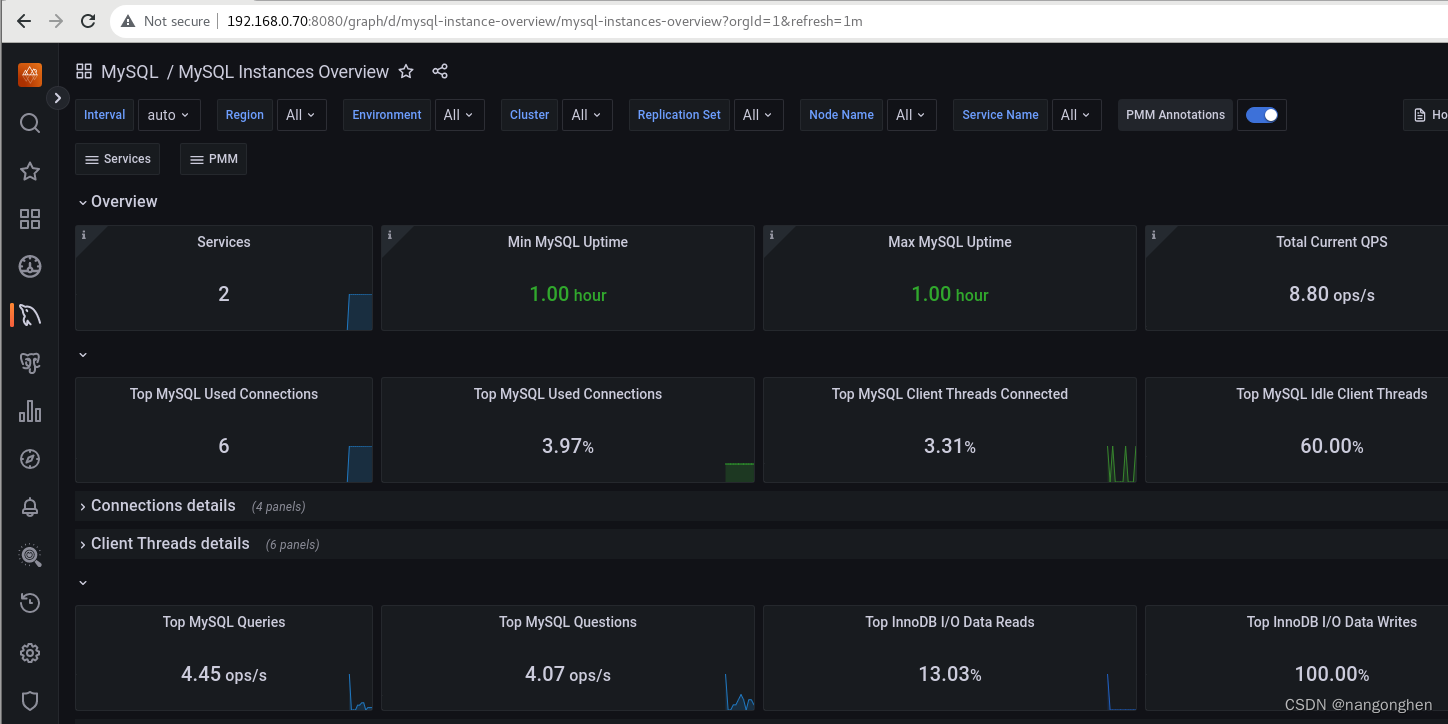Image resolution: width=1448 pixels, height=724 pixels.
Task: Toggle unnamed row chevron above Top MySQL Used Connections
Action: (x=83, y=354)
